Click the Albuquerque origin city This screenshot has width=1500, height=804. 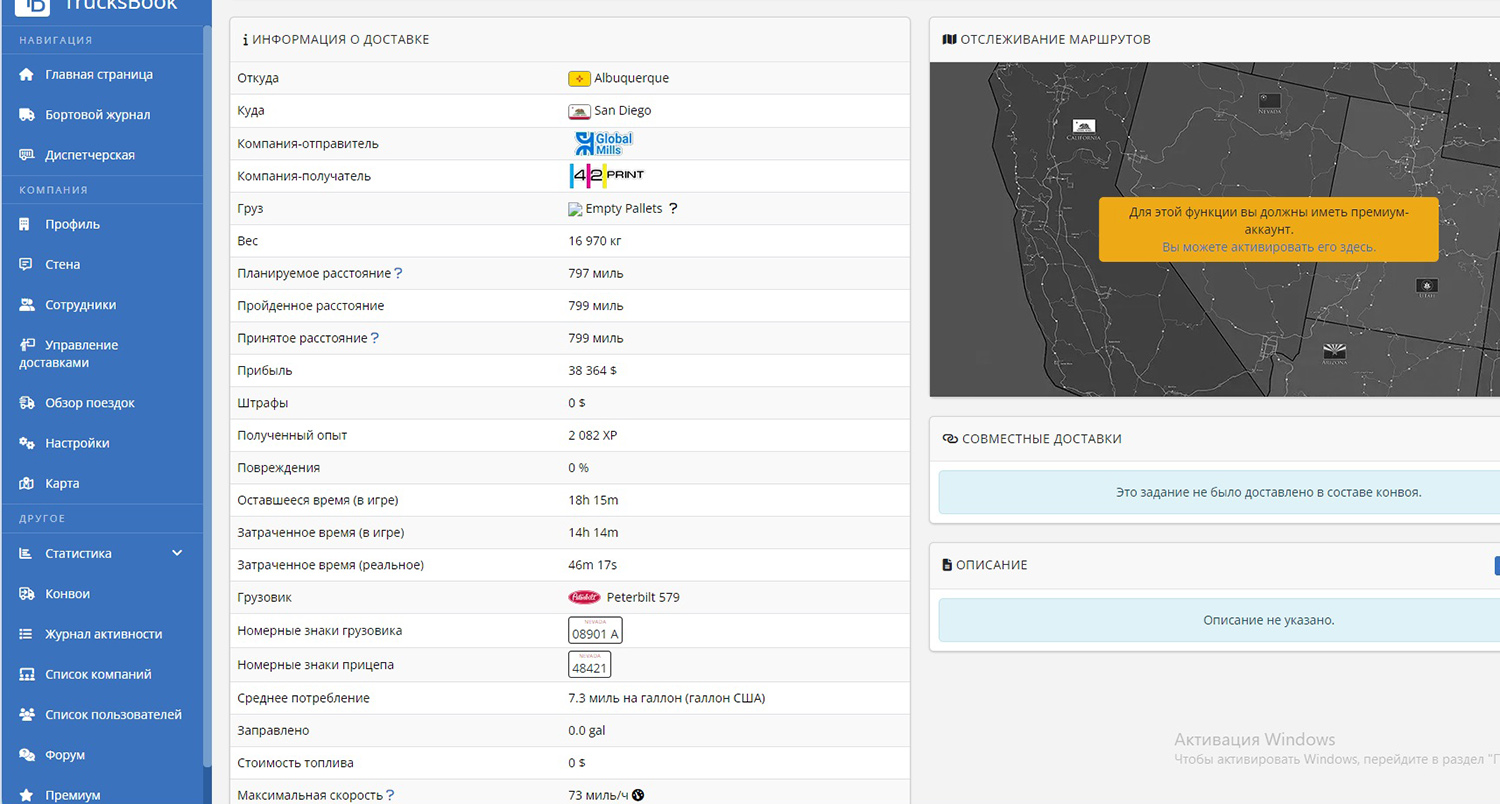632,78
